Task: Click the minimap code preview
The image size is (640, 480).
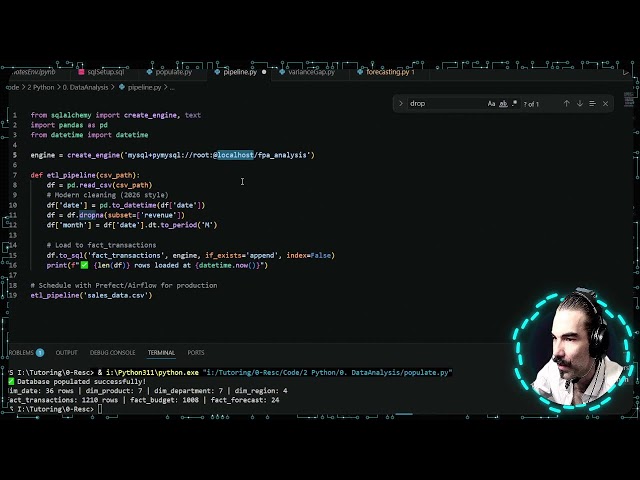Action: pos(629,100)
